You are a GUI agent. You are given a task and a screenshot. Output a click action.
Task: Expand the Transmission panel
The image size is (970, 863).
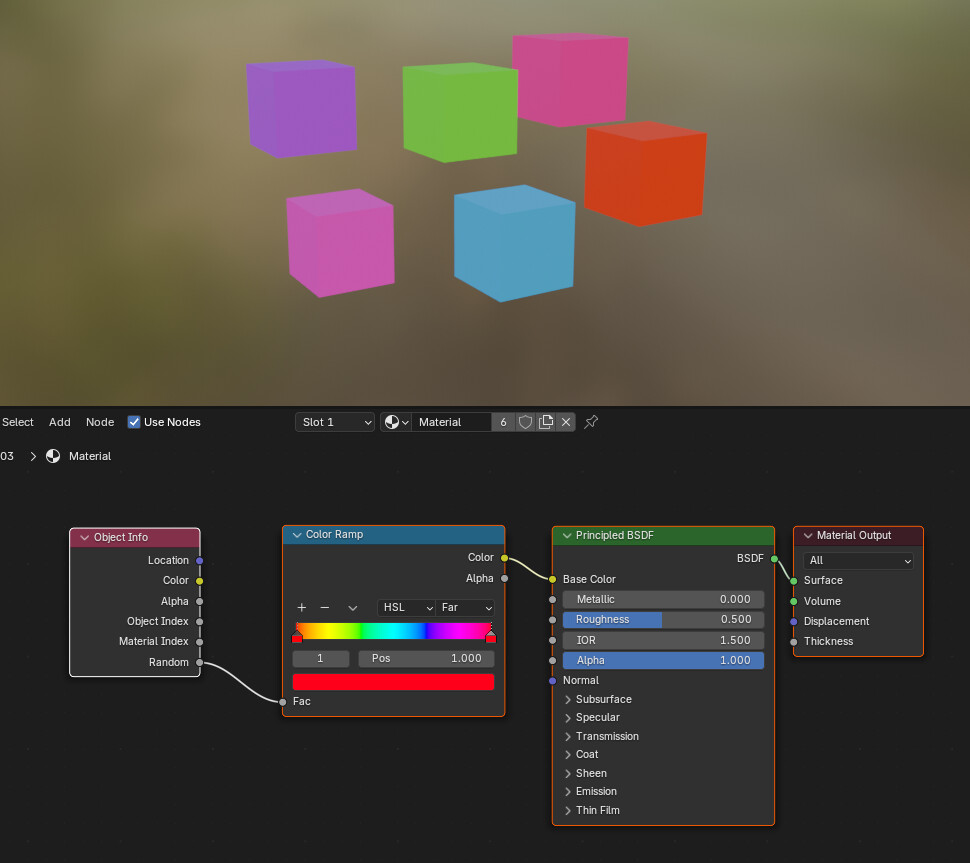(568, 737)
